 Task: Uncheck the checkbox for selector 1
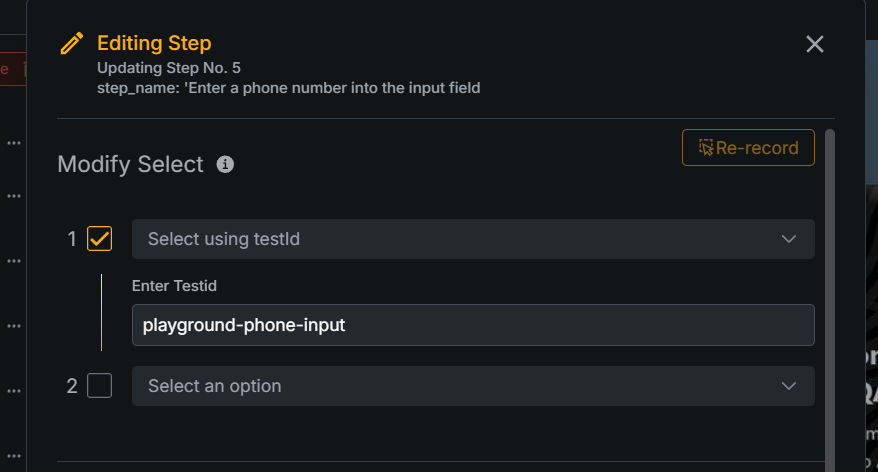tap(100, 239)
